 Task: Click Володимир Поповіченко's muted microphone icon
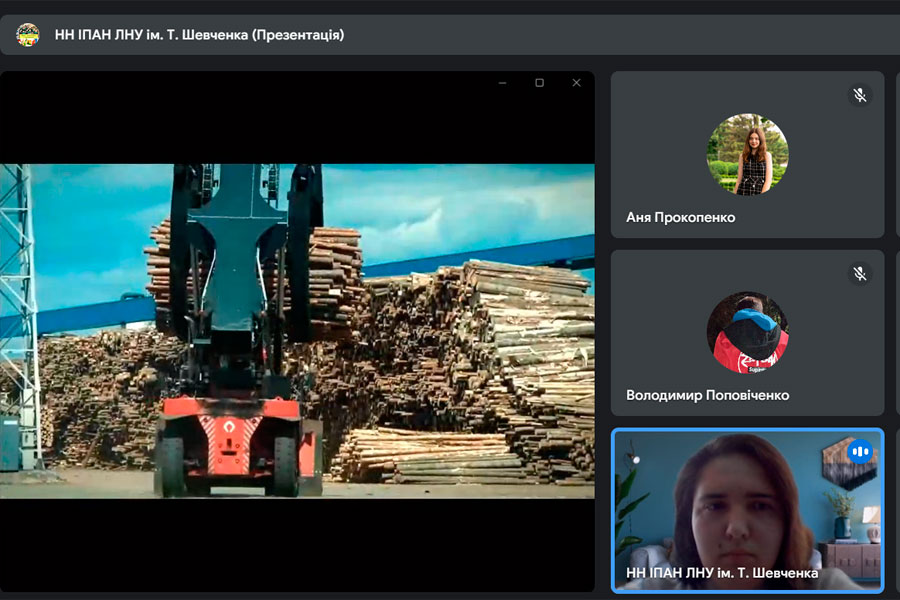859,273
